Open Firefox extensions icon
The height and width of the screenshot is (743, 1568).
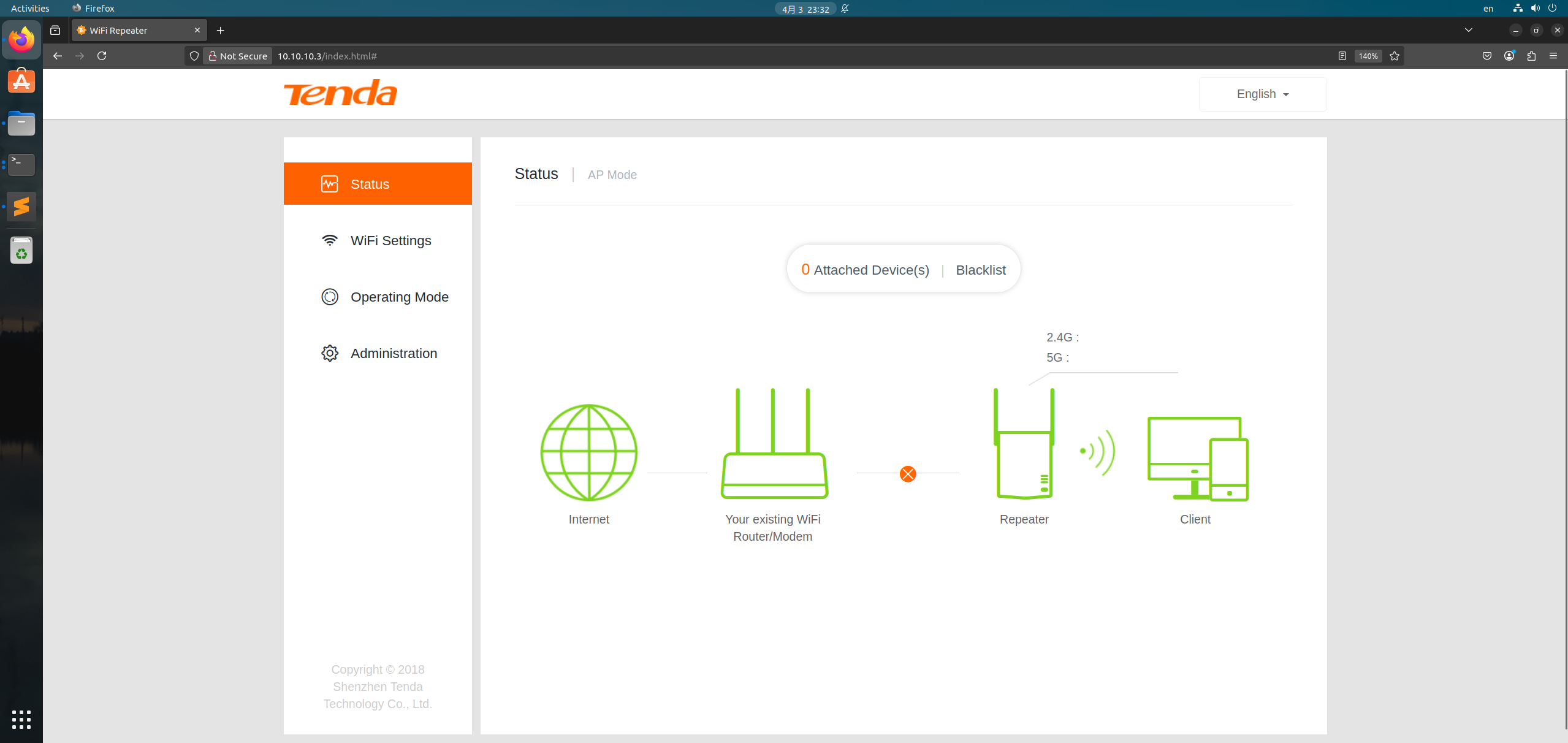pyautogui.click(x=1531, y=56)
